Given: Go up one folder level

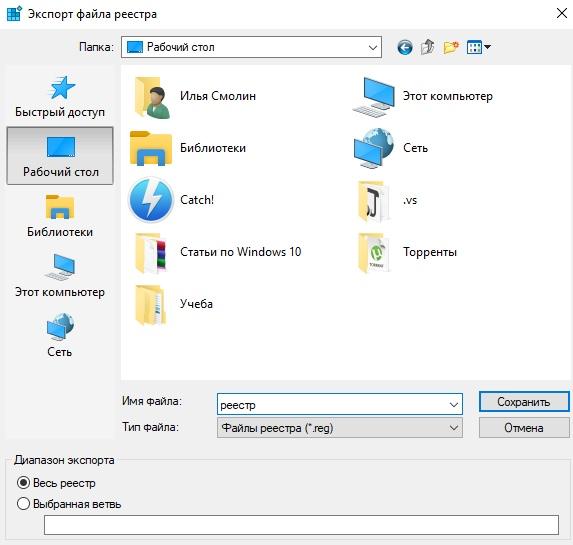Looking at the screenshot, I should coord(428,48).
